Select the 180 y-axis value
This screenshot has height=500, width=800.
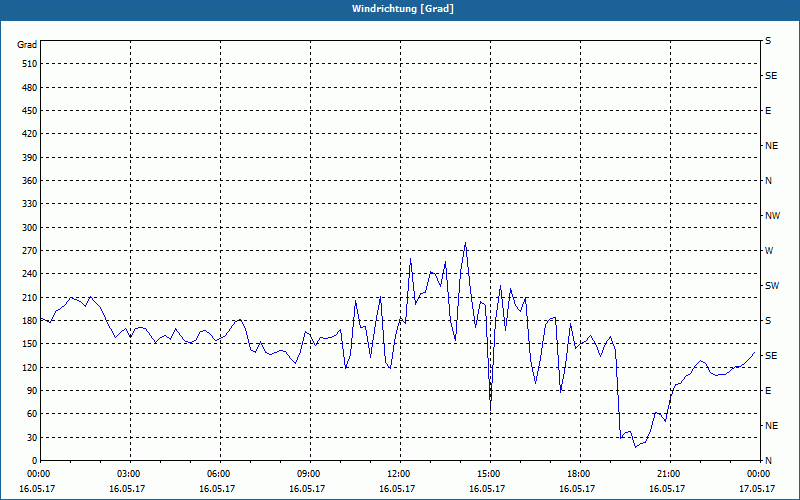click(x=29, y=321)
